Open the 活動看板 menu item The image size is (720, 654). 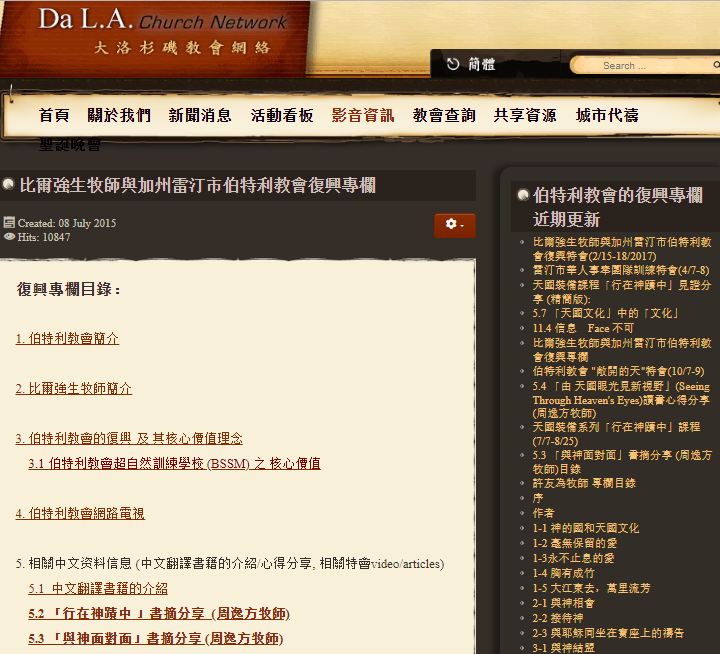point(282,115)
